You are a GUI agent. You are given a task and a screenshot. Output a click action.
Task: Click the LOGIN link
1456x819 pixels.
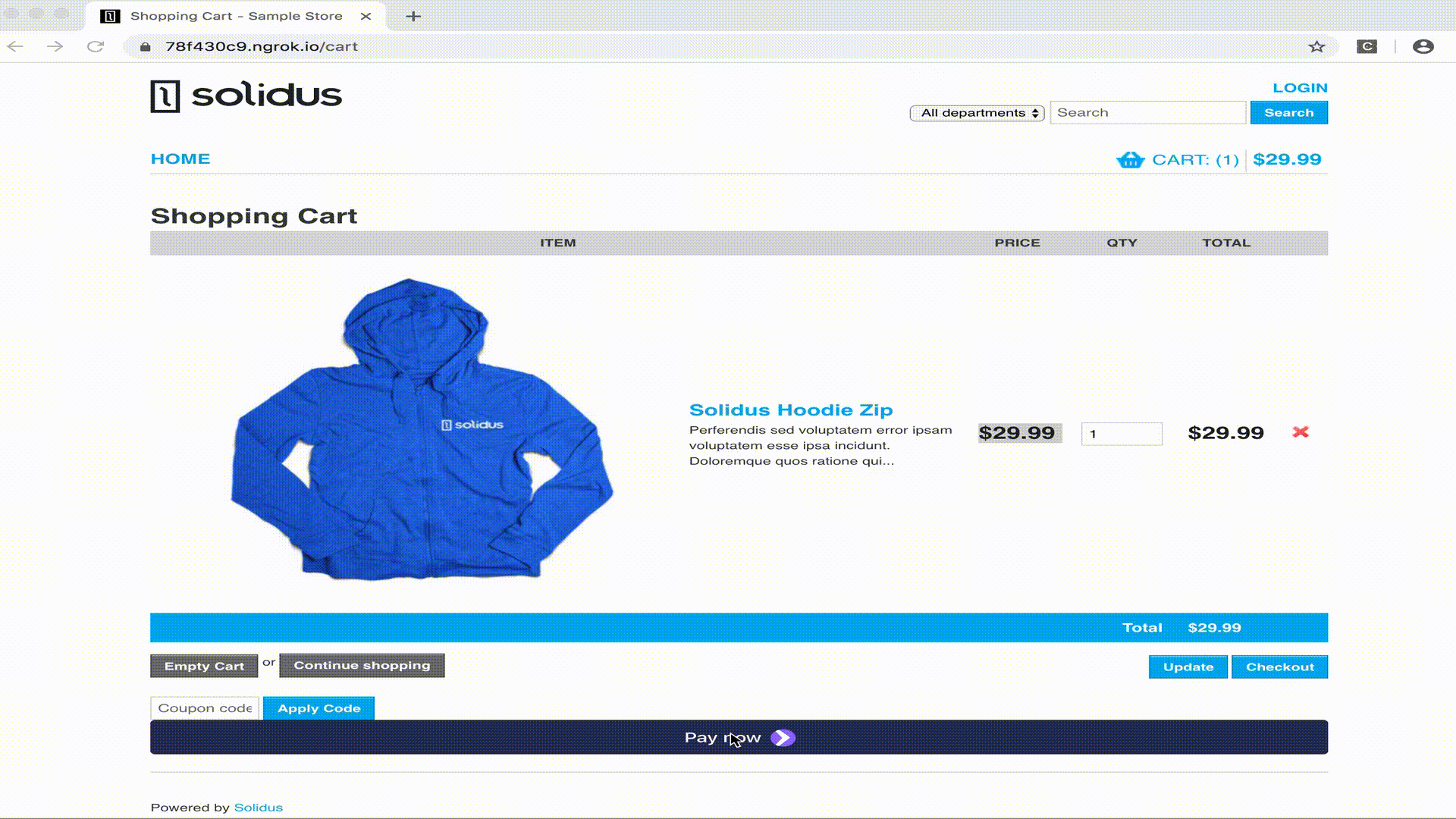1300,88
